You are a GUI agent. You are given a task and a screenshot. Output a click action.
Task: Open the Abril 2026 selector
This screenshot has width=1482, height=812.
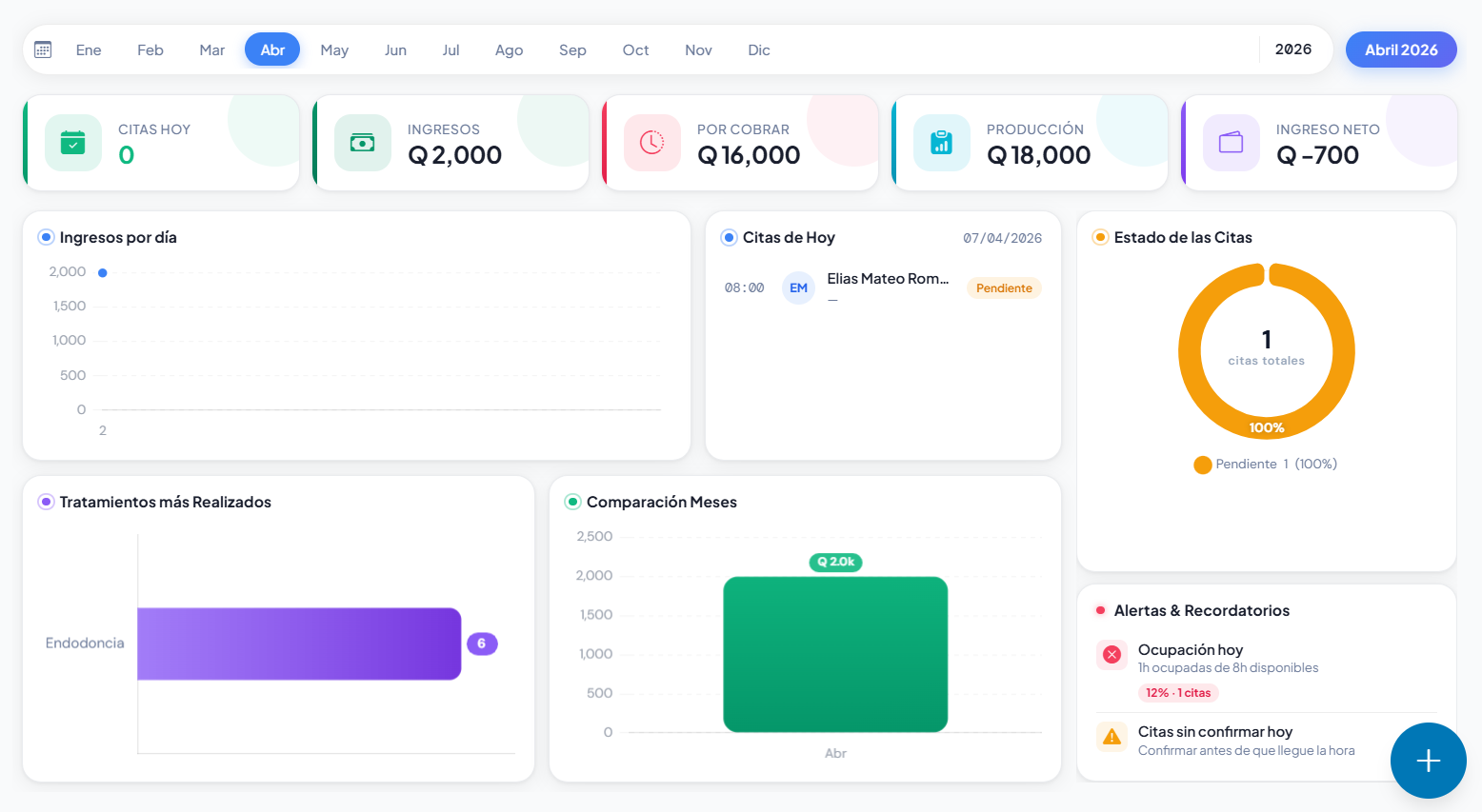pos(1400,49)
